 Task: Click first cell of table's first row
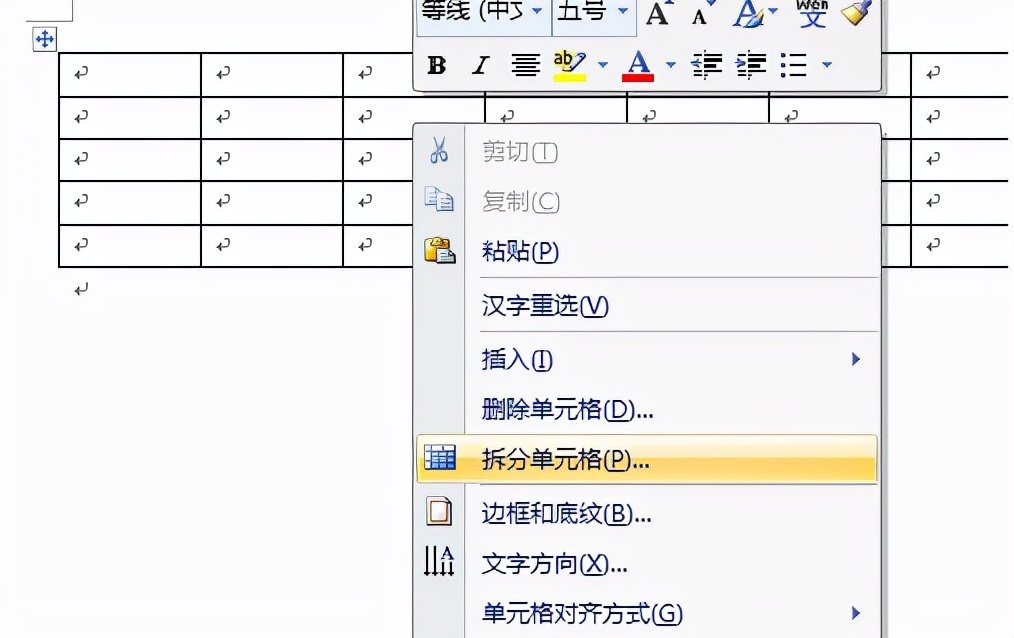pyautogui.click(x=130, y=75)
